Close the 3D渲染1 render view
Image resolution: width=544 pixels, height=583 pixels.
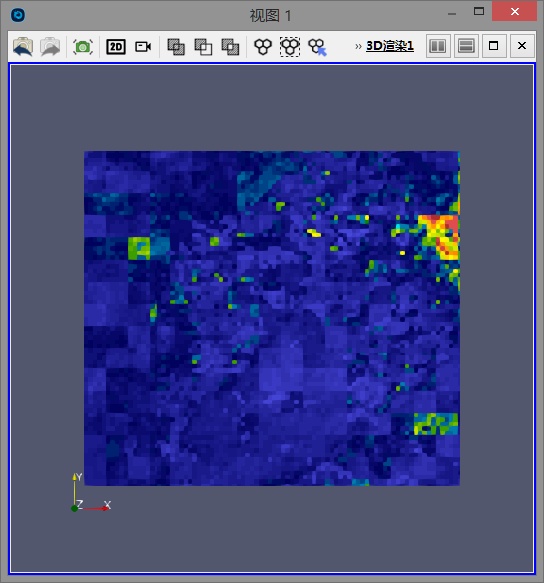tap(522, 46)
